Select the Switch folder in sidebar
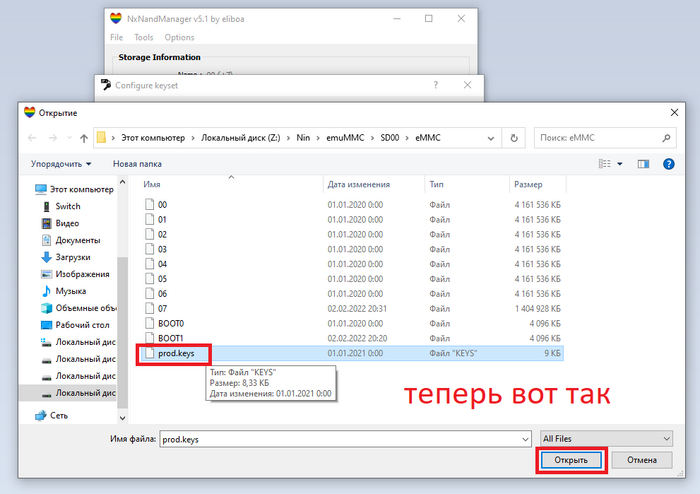 coord(67,206)
